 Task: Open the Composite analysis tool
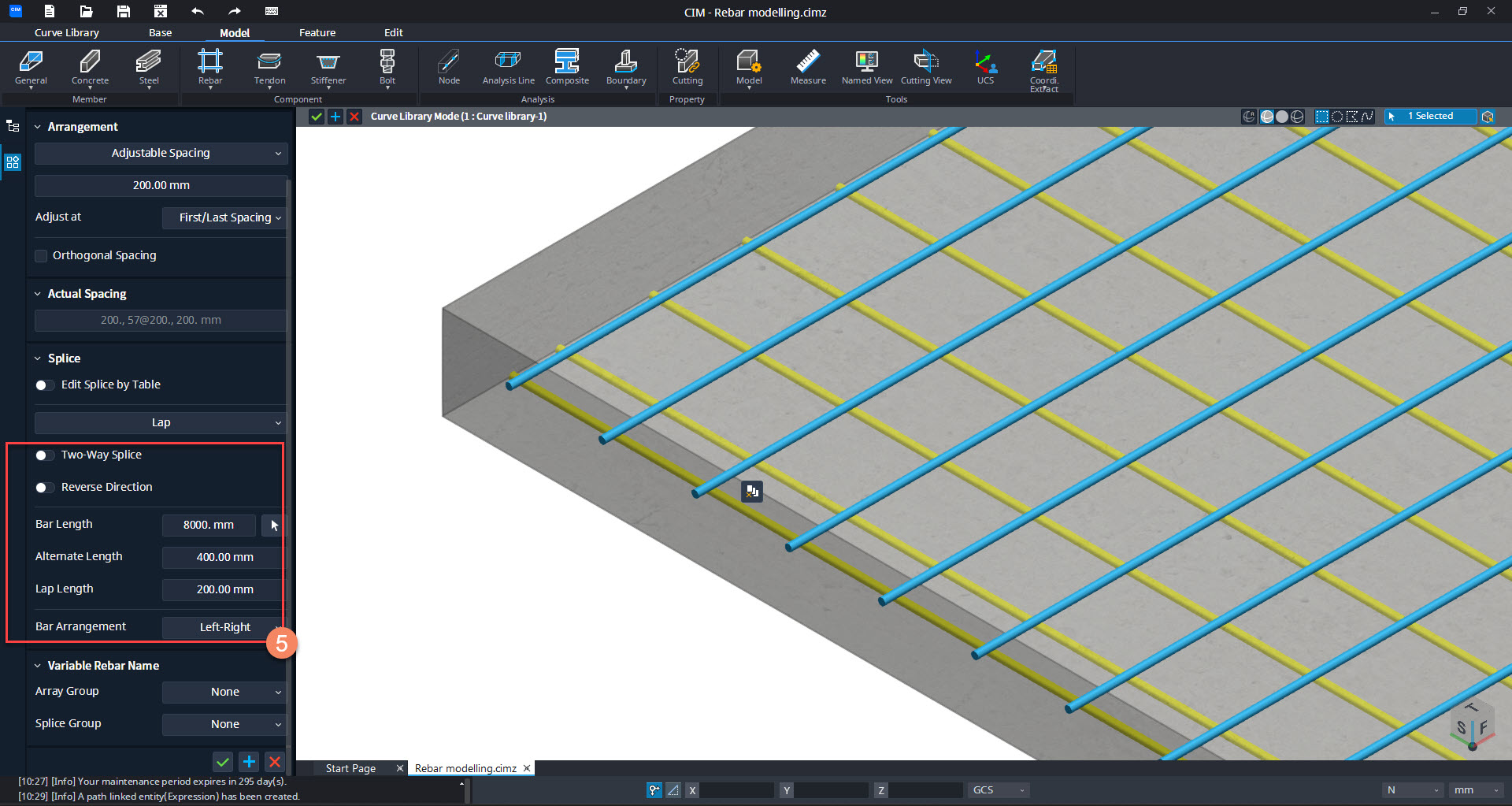[567, 68]
